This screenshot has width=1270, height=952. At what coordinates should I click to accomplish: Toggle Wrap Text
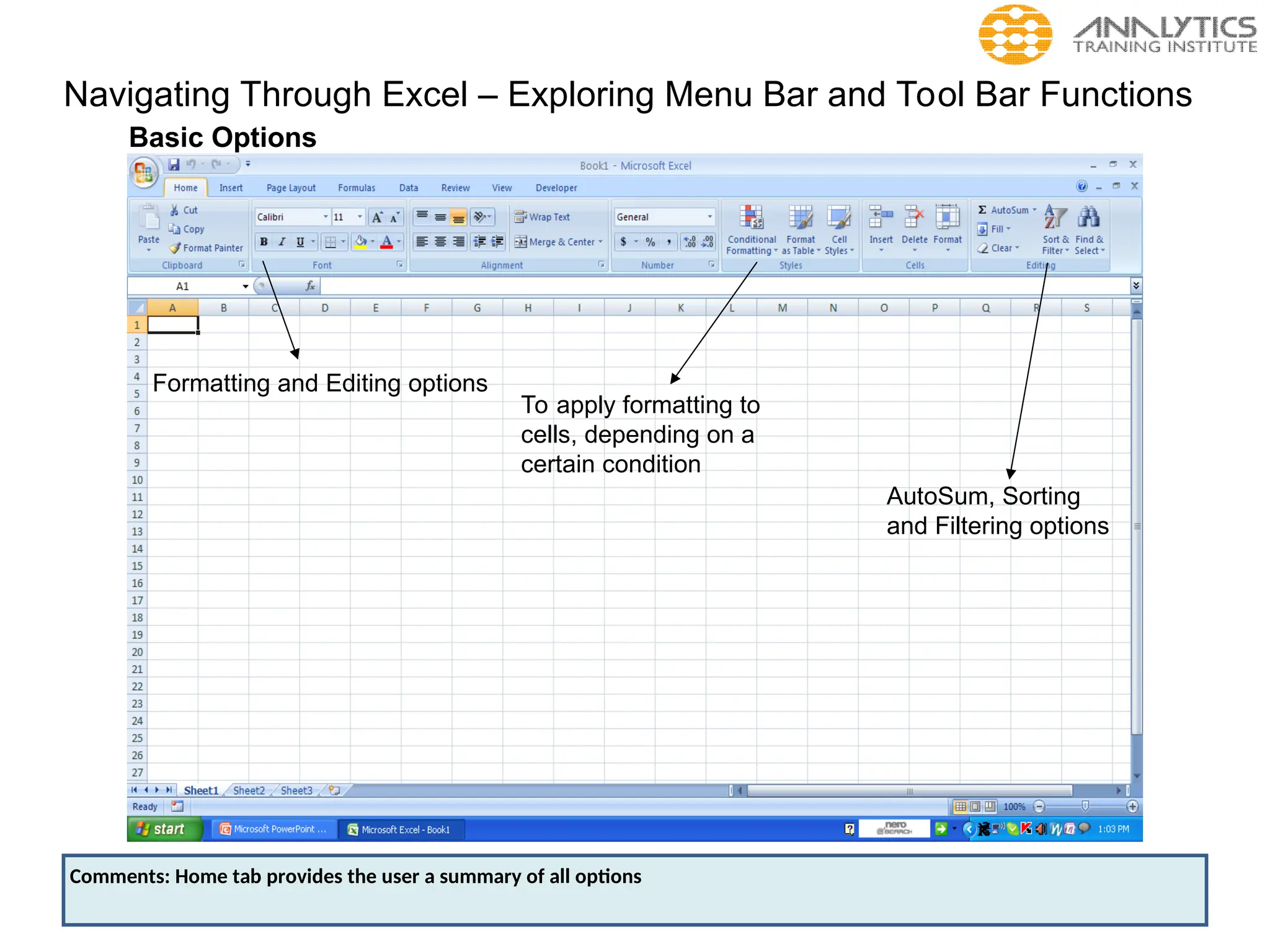click(x=542, y=217)
